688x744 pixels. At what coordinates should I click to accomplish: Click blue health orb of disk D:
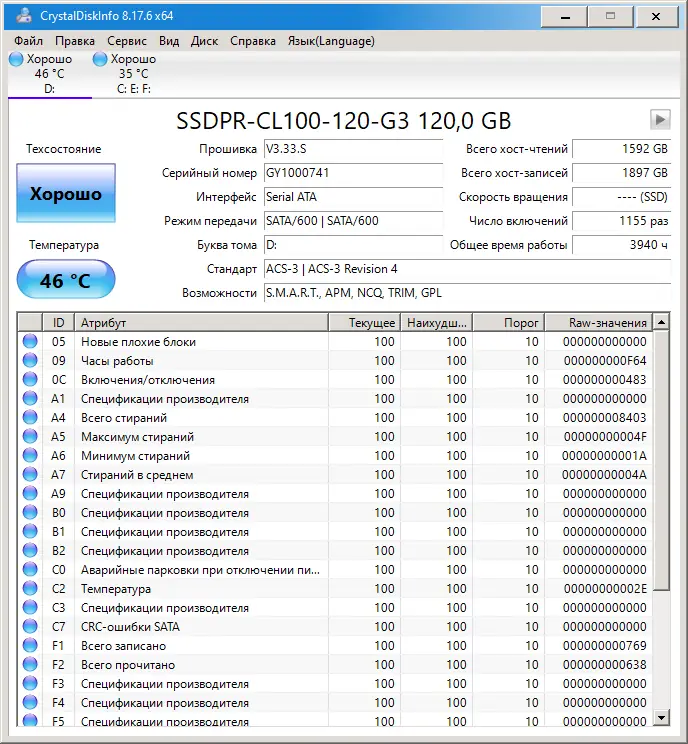pyautogui.click(x=16, y=59)
